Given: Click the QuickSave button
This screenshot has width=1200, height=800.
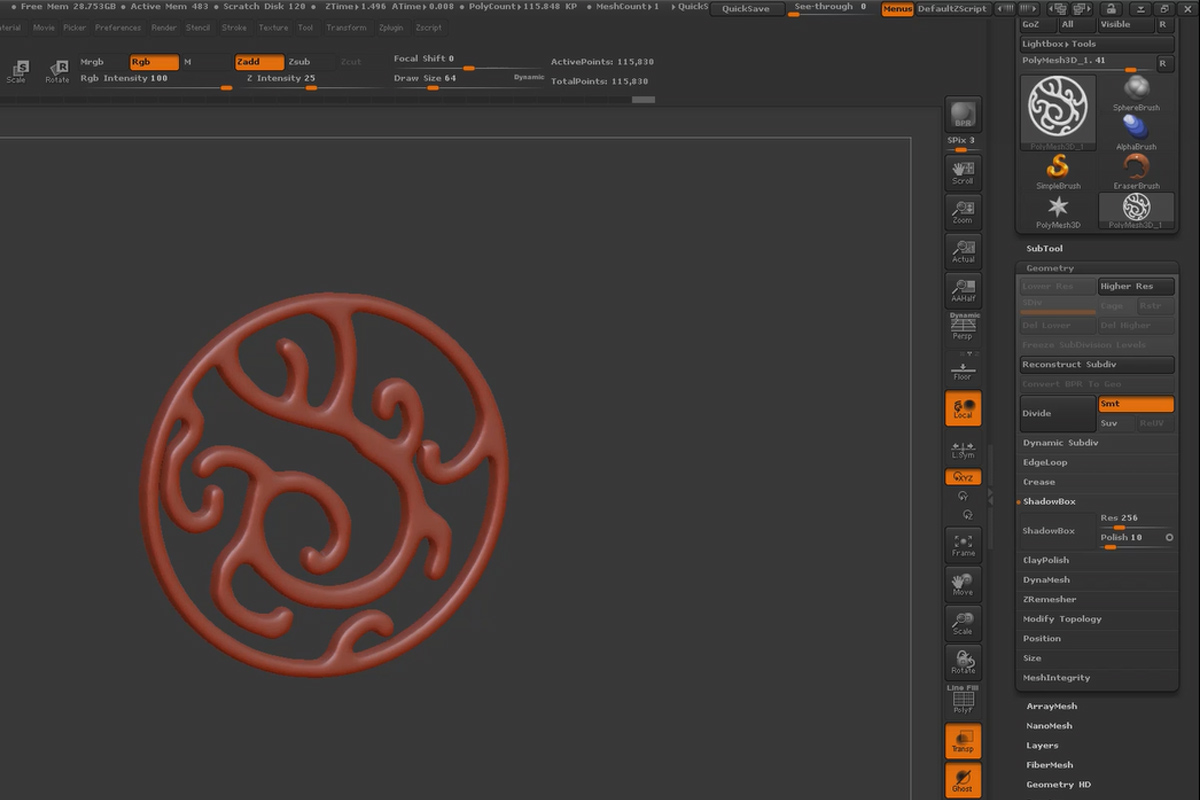Looking at the screenshot, I should click(x=746, y=8).
